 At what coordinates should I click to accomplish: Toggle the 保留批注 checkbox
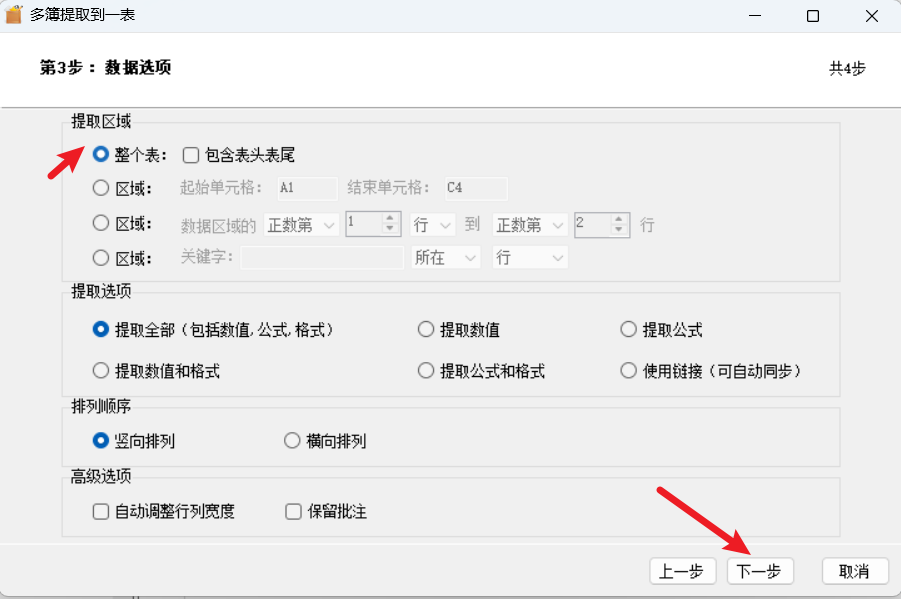tap(293, 512)
